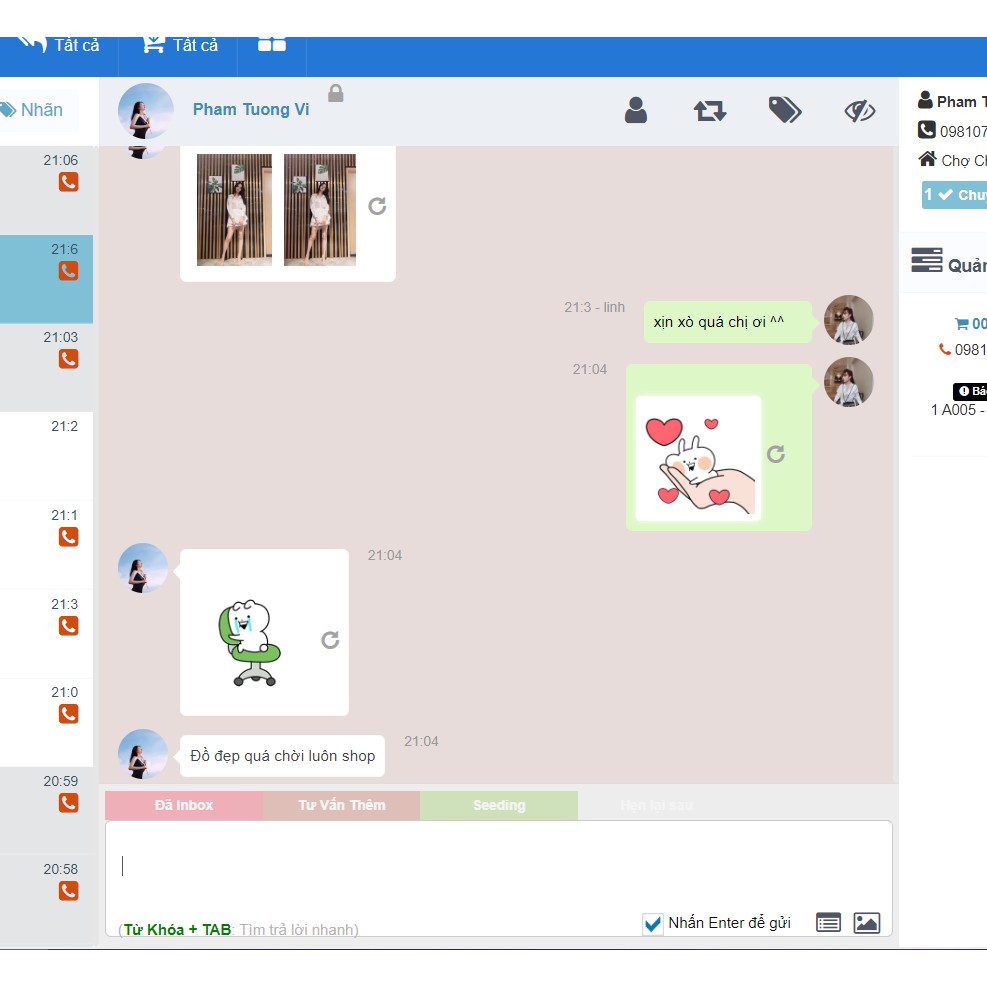987x987 pixels.
Task: Reload the crying bunny chair sticker
Action: click(x=330, y=640)
